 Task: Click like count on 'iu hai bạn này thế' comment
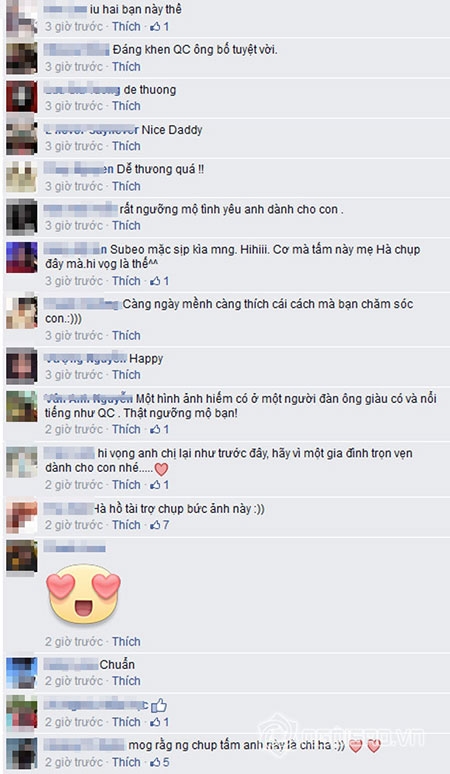tap(159, 27)
